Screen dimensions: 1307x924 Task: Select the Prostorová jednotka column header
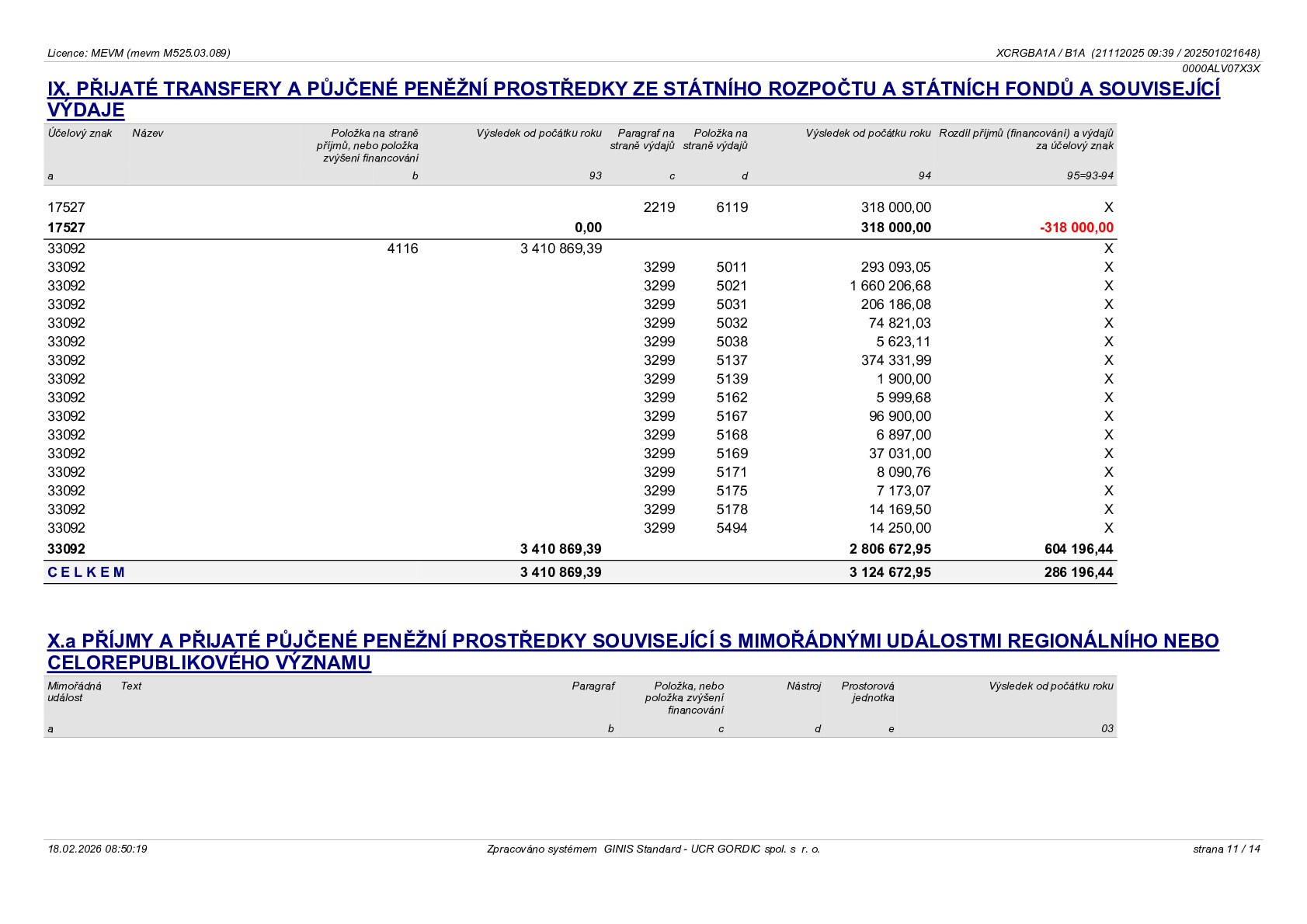click(x=867, y=691)
